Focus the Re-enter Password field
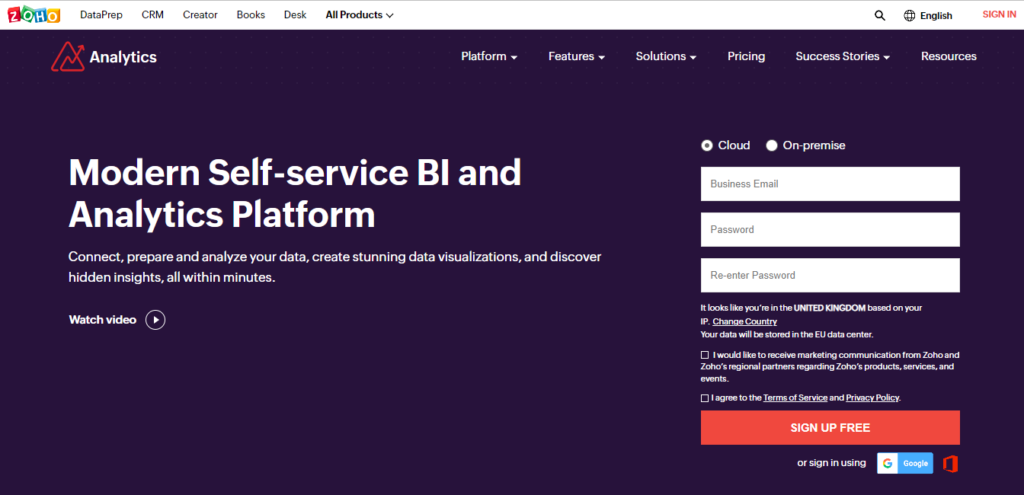 click(830, 276)
